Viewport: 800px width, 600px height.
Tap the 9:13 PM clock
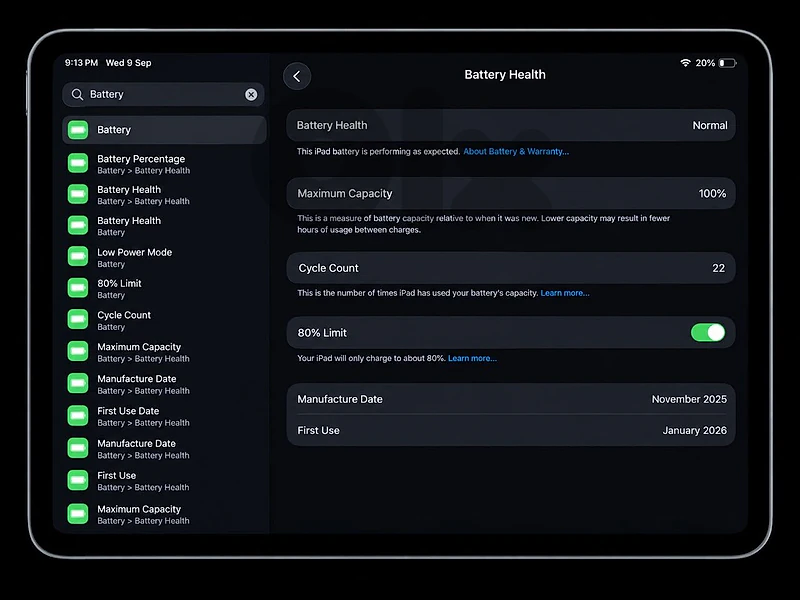81,63
